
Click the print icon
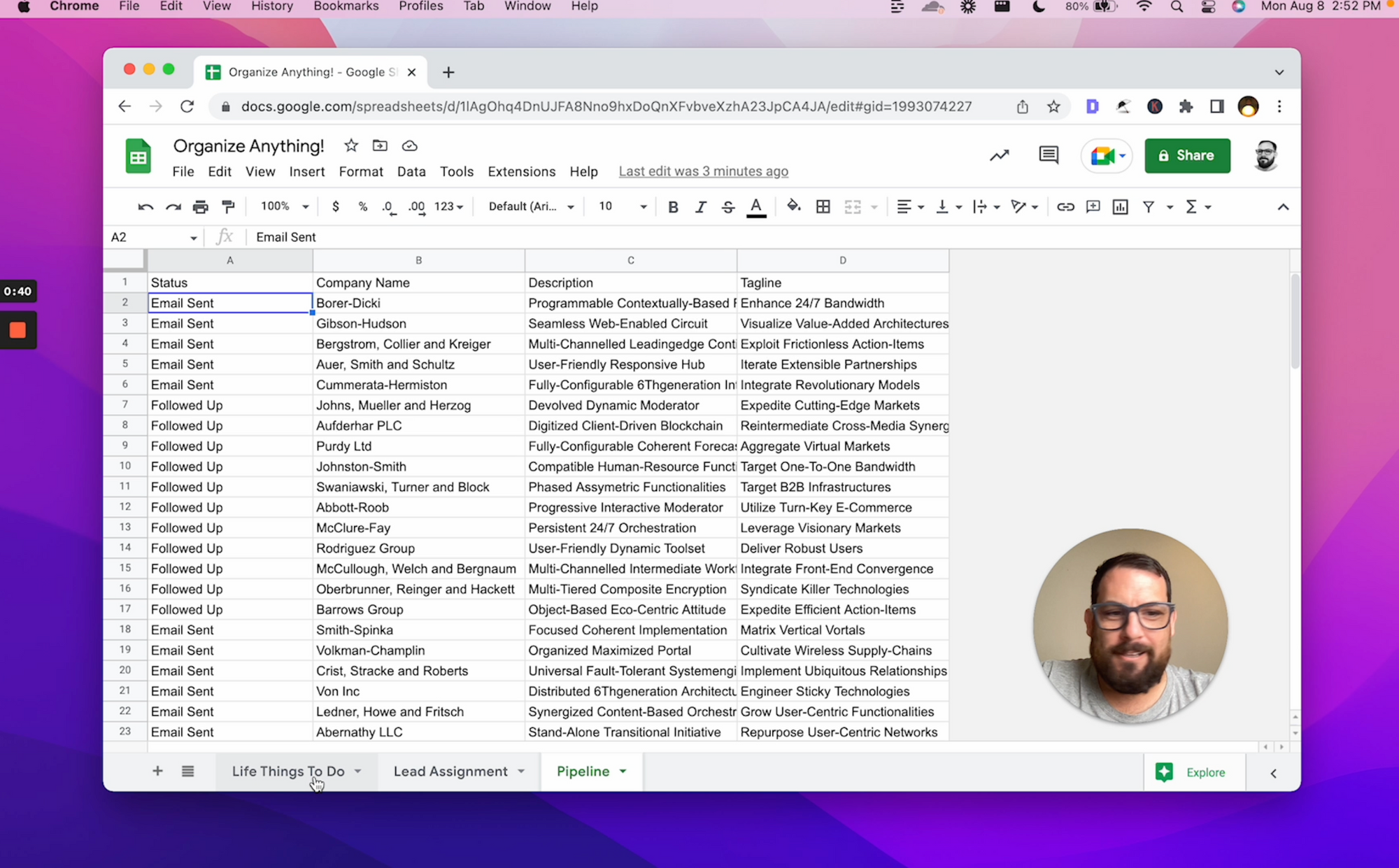(x=201, y=206)
